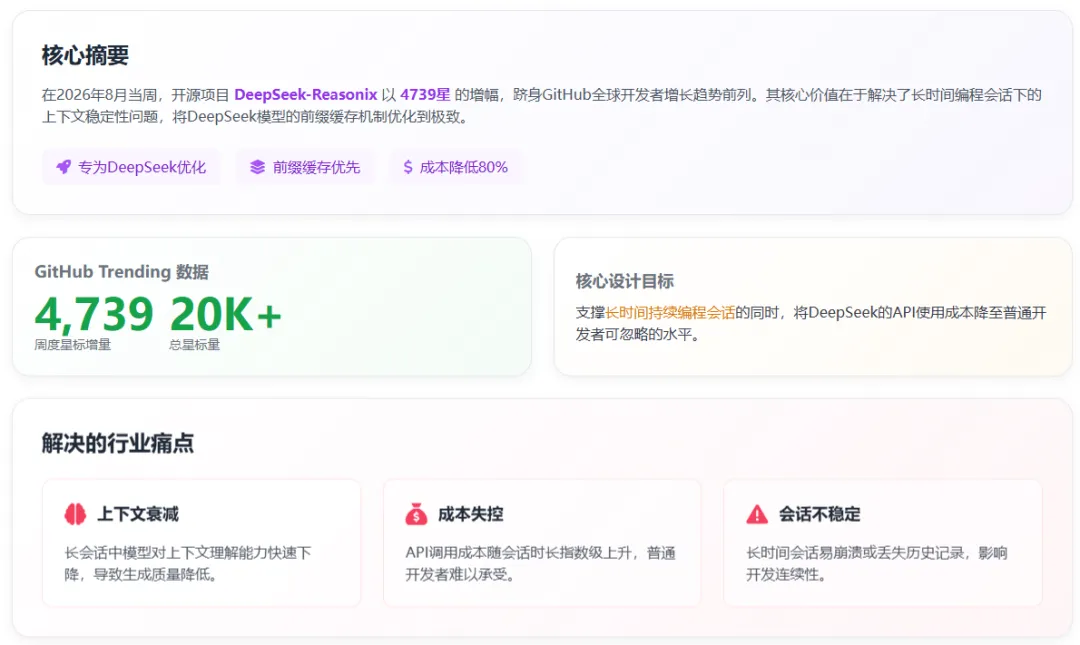Viewport: 1080px width, 645px height.
Task: Click the brain icon next to 上下文衰减
Action: [x=75, y=514]
